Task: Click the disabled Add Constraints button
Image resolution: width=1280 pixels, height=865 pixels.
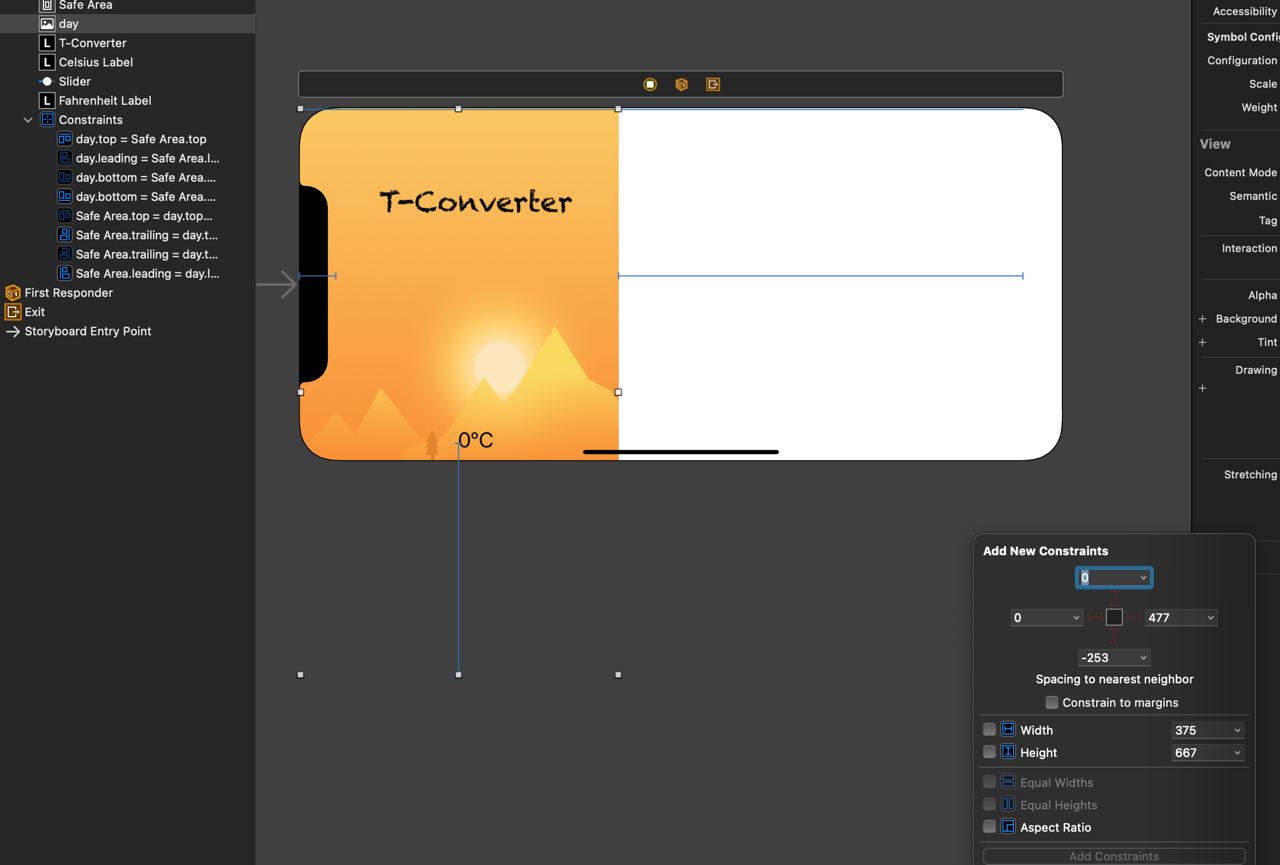Action: (x=1114, y=856)
